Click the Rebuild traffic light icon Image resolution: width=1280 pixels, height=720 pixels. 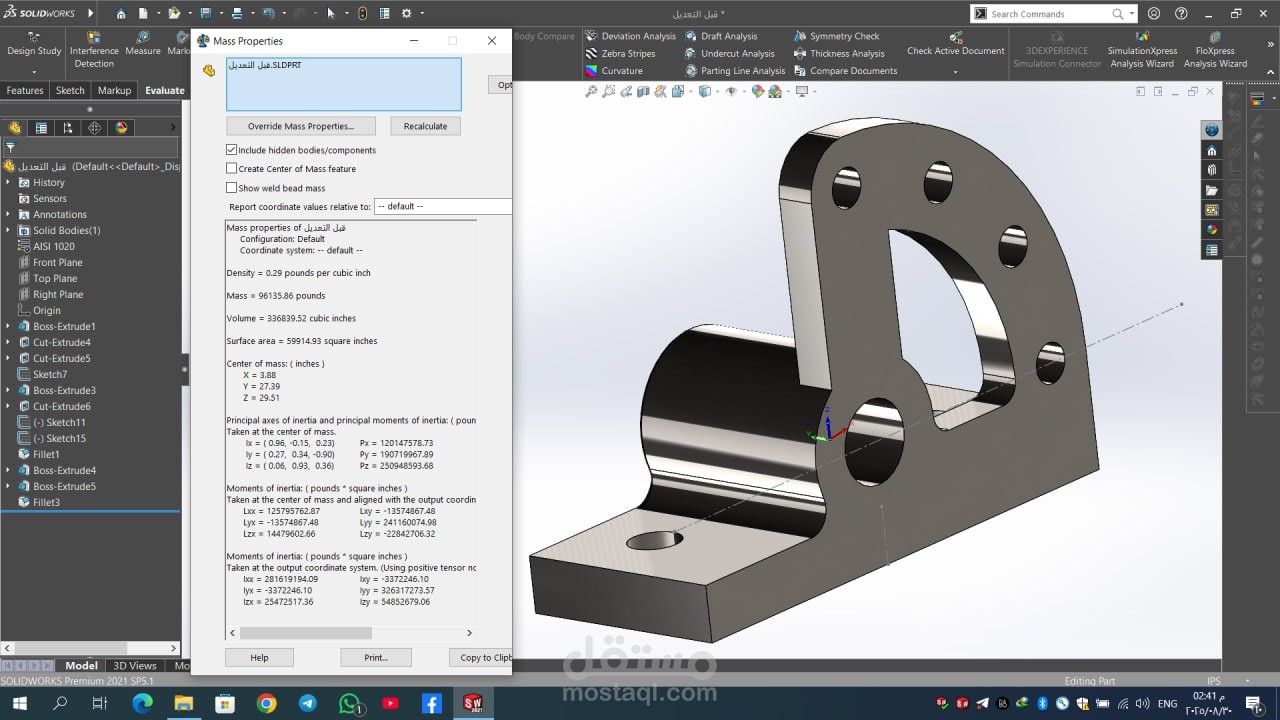[362, 14]
